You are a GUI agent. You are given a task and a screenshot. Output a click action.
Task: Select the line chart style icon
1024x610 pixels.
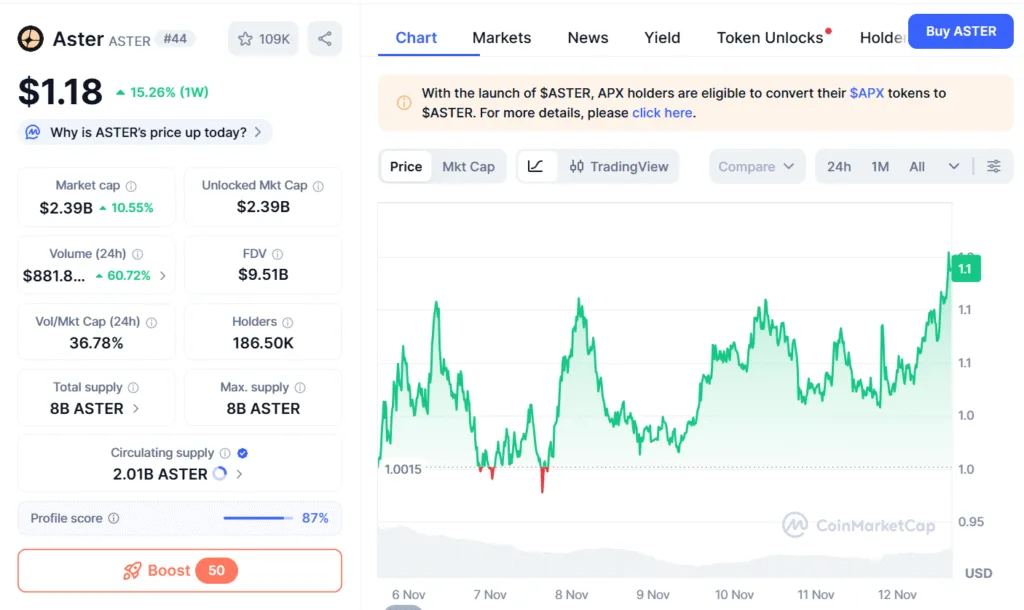(x=537, y=166)
